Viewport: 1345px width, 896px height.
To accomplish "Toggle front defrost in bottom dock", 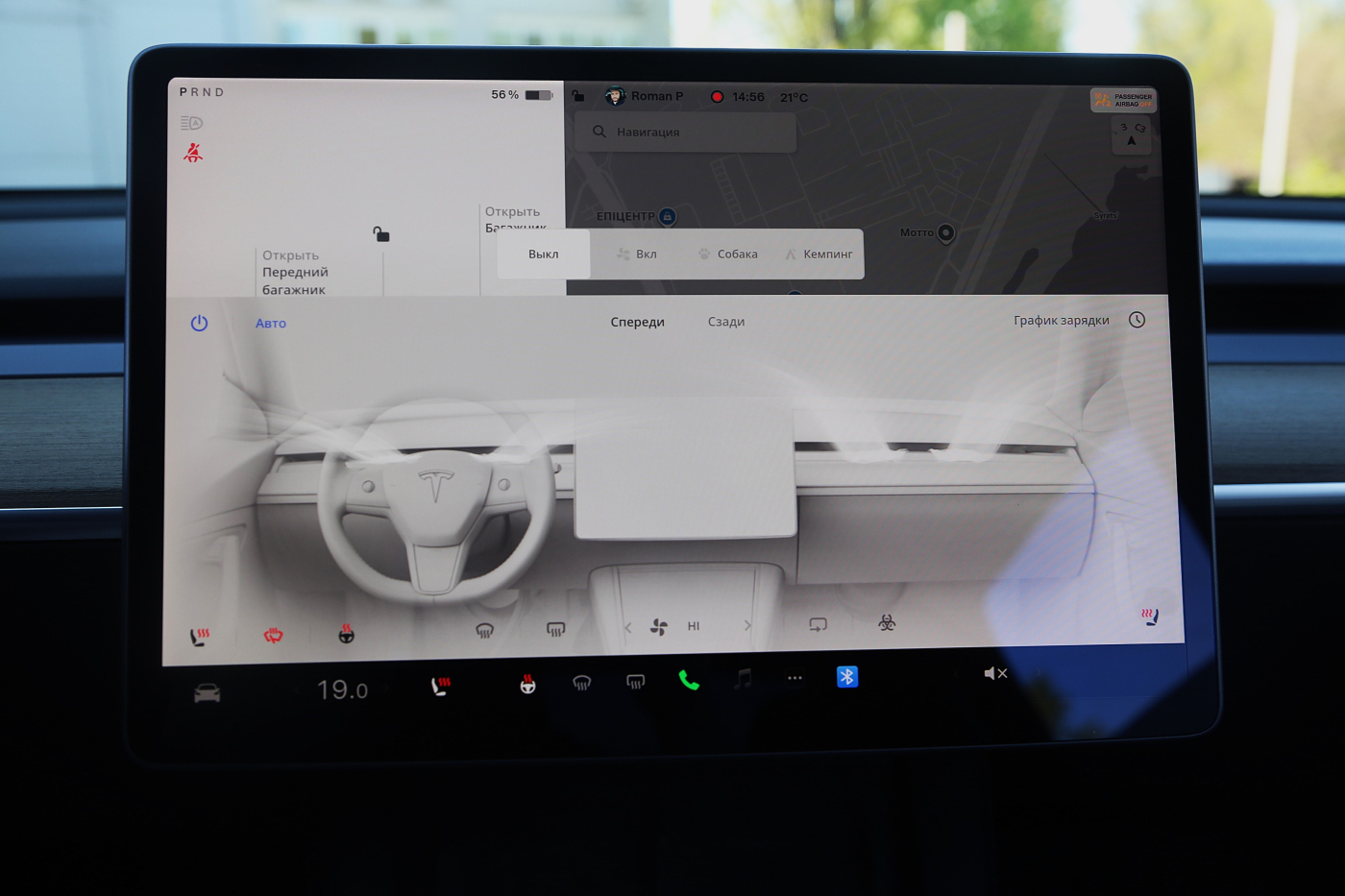I will pyautogui.click(x=582, y=683).
